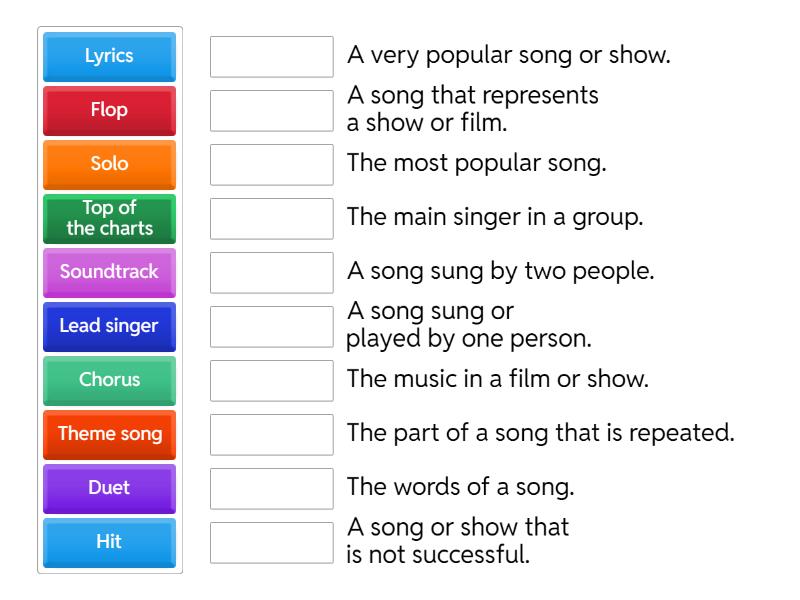Select the Flop tile

[x=108, y=110]
